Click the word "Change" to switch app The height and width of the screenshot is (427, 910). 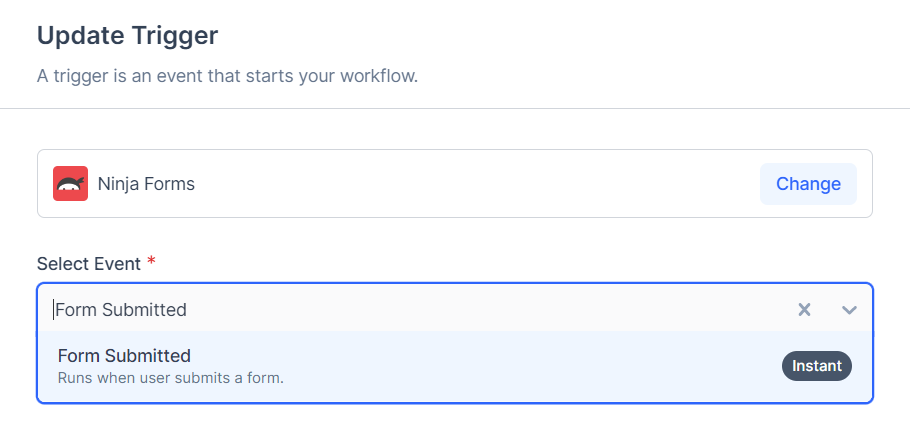(808, 184)
